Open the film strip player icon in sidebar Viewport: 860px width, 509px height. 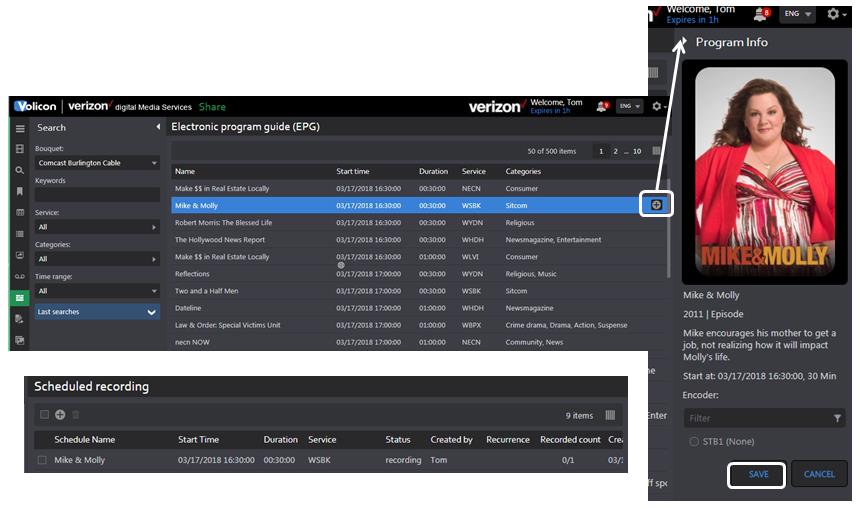(20, 149)
